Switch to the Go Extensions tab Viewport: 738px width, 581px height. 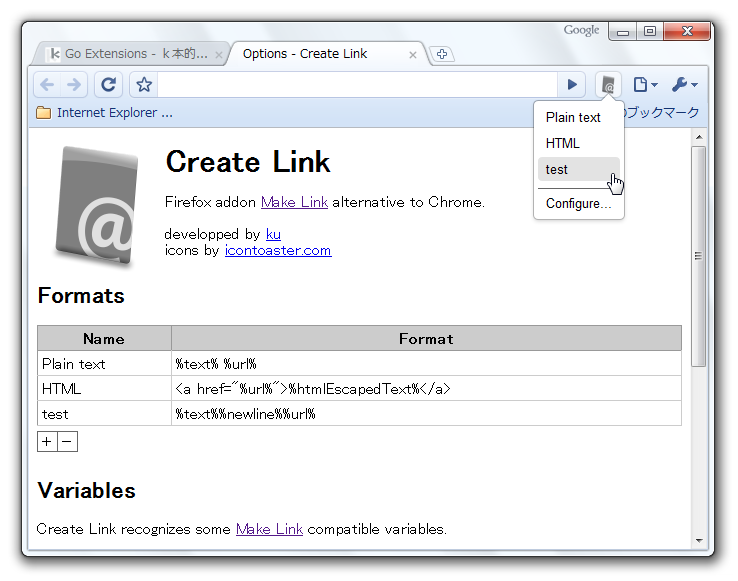click(129, 54)
